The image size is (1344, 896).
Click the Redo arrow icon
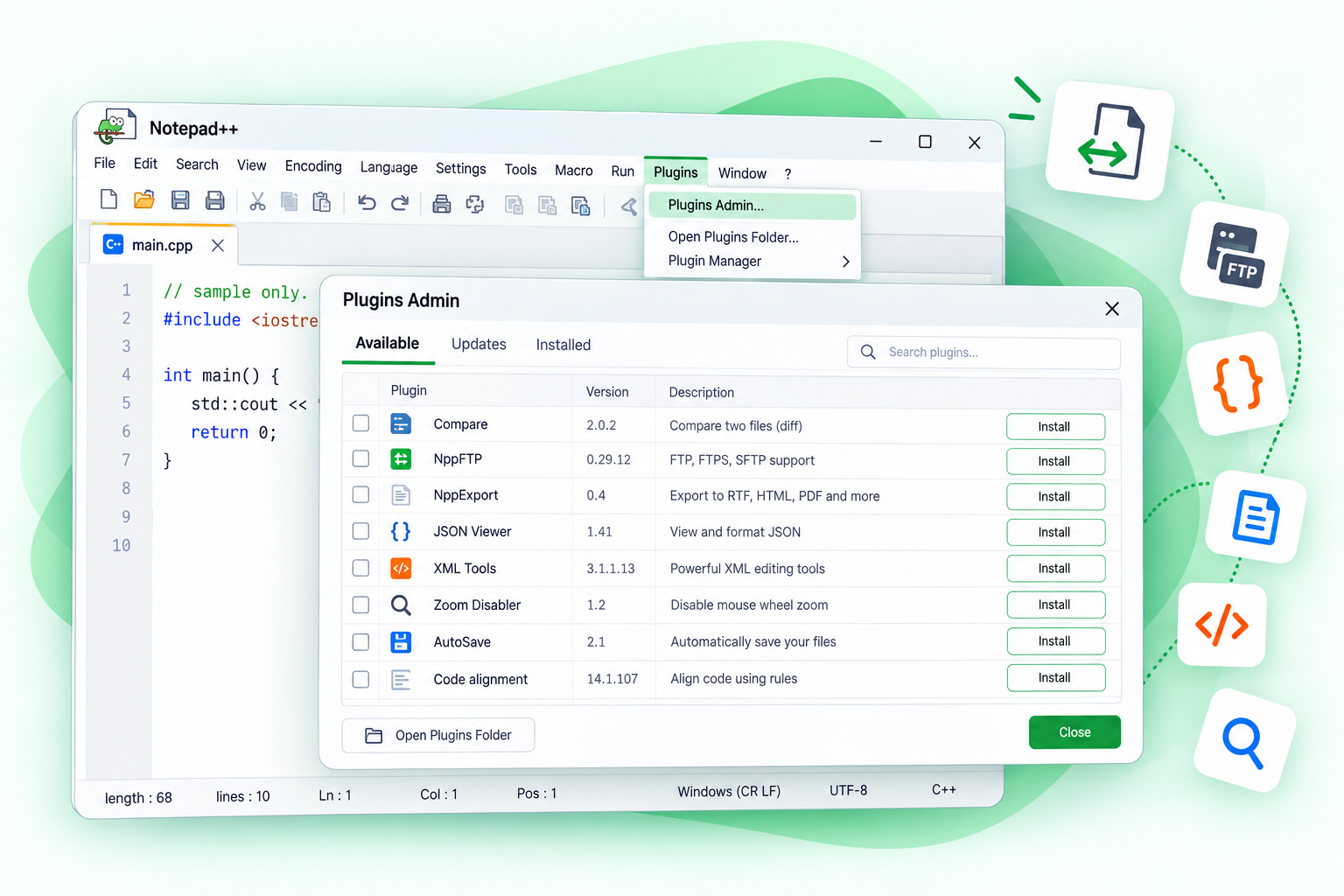point(400,203)
